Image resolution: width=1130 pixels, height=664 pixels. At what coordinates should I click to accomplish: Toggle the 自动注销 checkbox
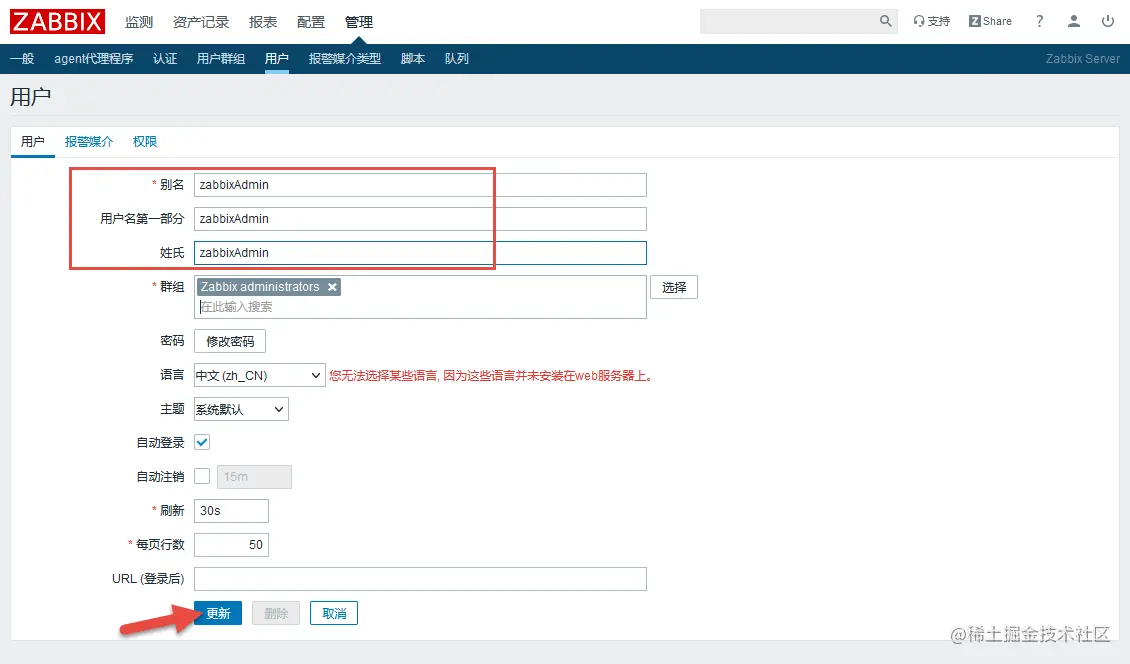tap(203, 477)
